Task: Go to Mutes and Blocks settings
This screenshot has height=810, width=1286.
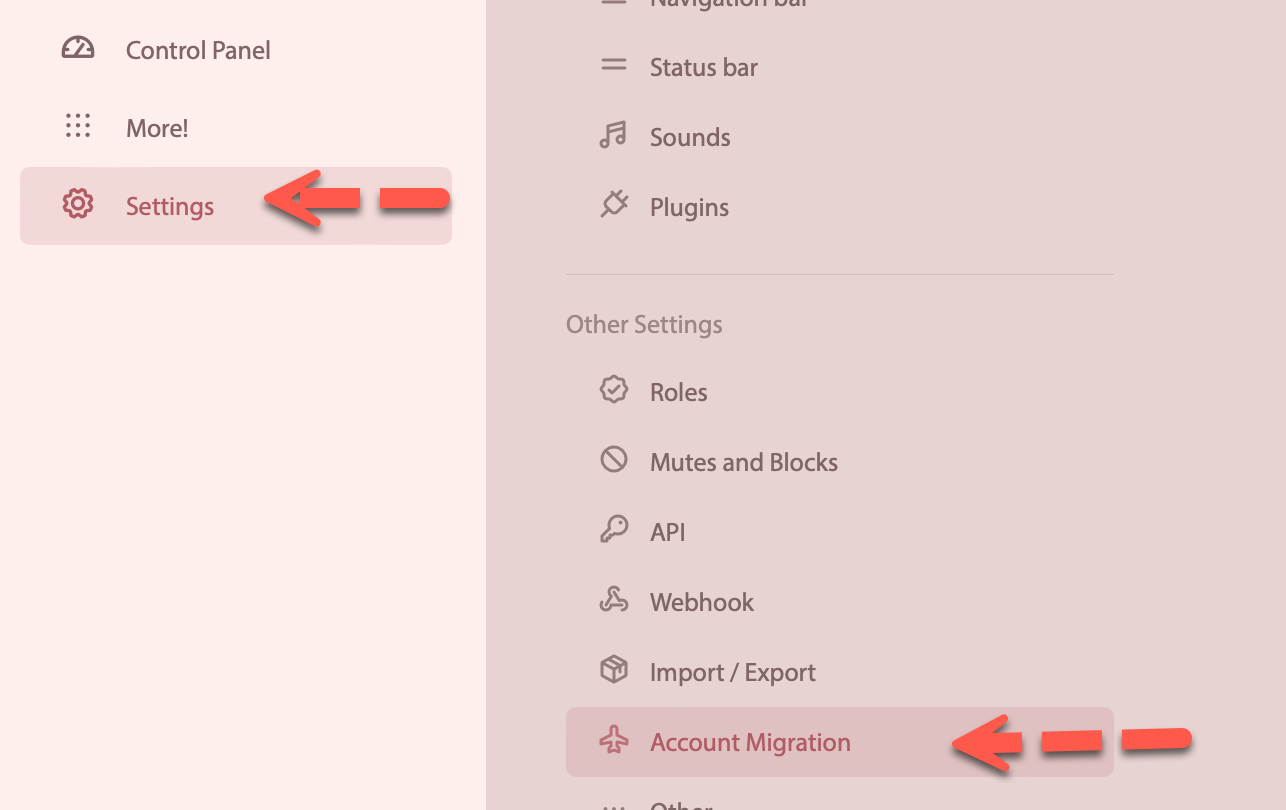Action: click(x=840, y=462)
